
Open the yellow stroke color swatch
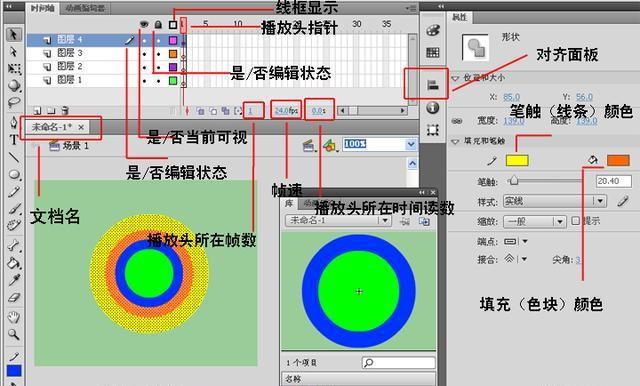[517, 160]
